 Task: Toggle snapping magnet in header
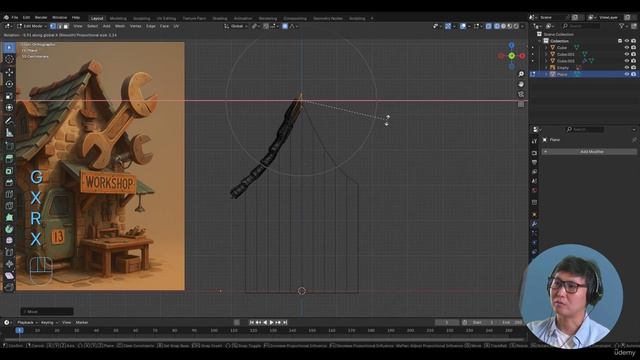click(x=266, y=26)
